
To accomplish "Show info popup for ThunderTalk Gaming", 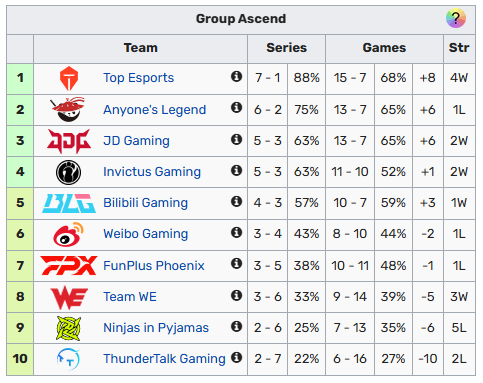I will point(236,357).
